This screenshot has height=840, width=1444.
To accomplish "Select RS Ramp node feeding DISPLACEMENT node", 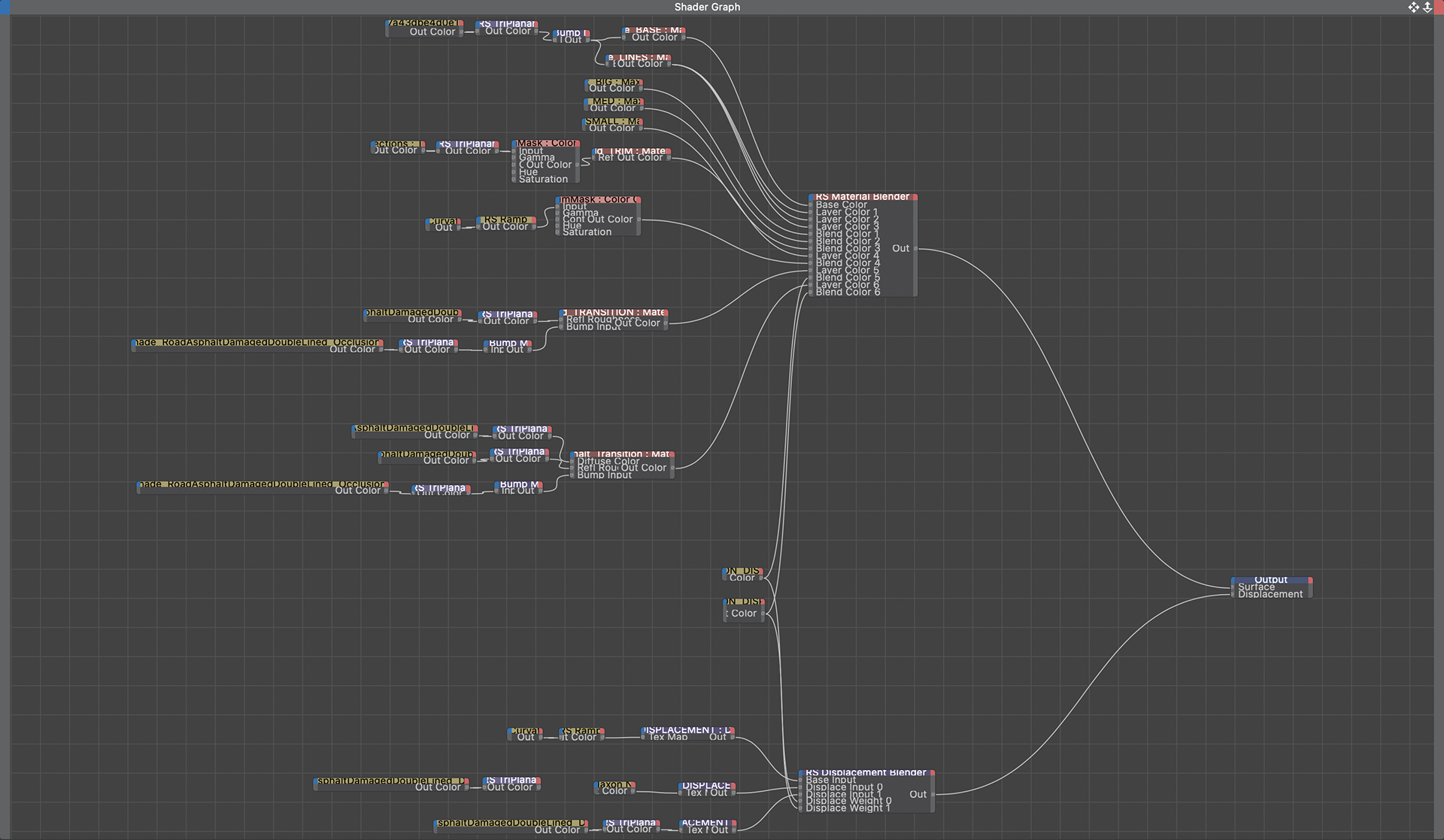I will tap(582, 734).
